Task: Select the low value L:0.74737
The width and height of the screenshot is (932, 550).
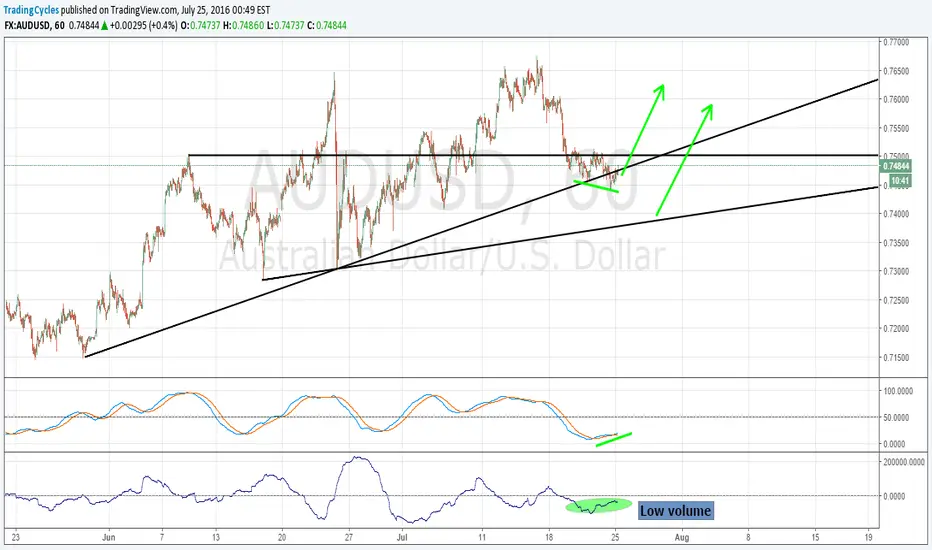Action: [x=285, y=26]
